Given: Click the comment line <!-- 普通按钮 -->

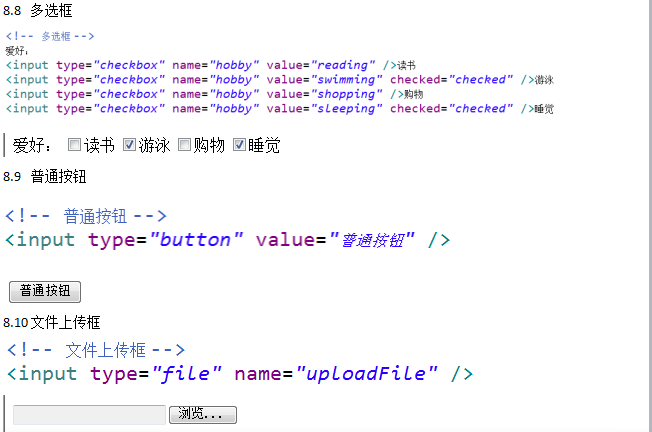Looking at the screenshot, I should 86,216.
